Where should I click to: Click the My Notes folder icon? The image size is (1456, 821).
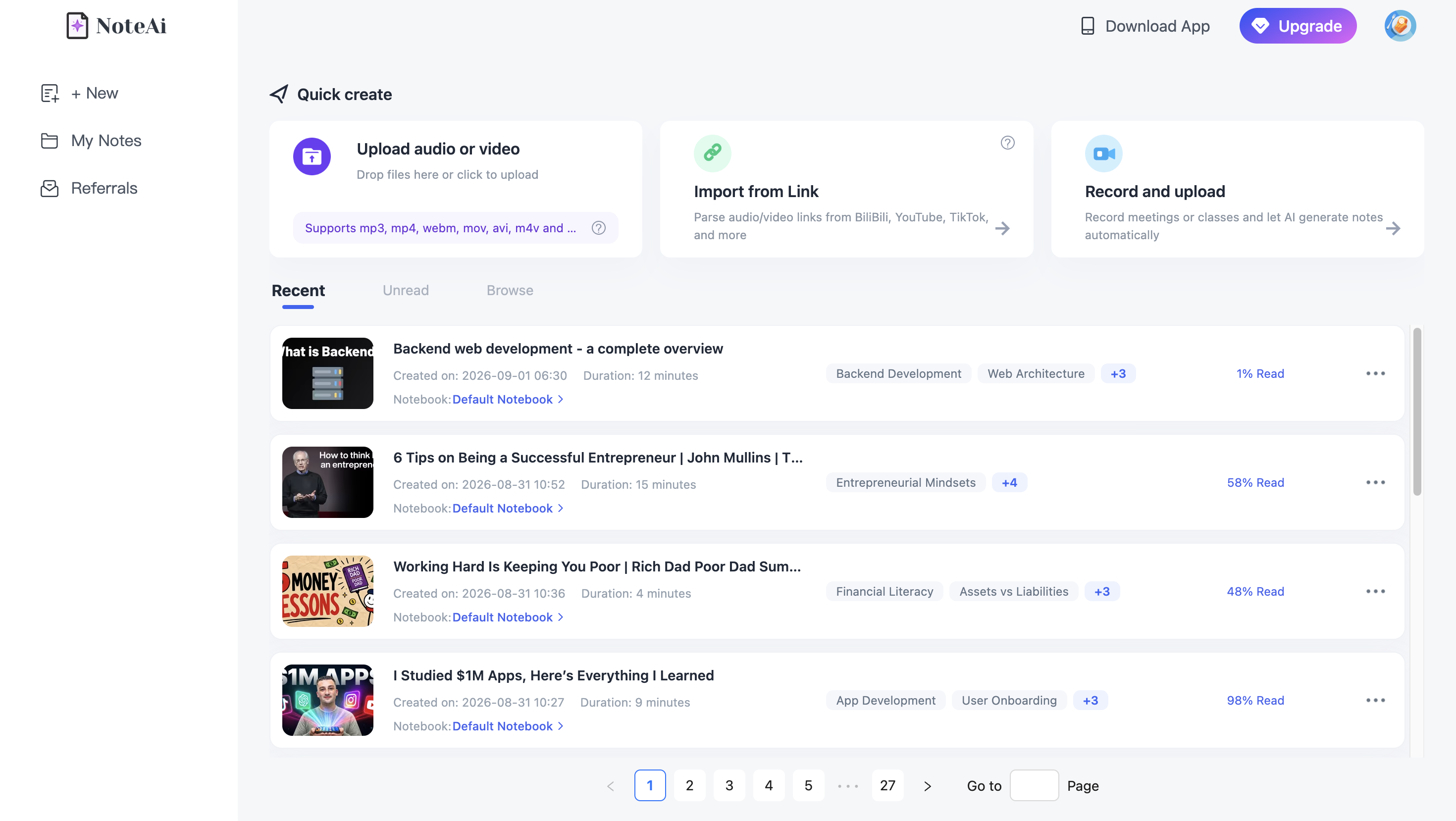[49, 141]
